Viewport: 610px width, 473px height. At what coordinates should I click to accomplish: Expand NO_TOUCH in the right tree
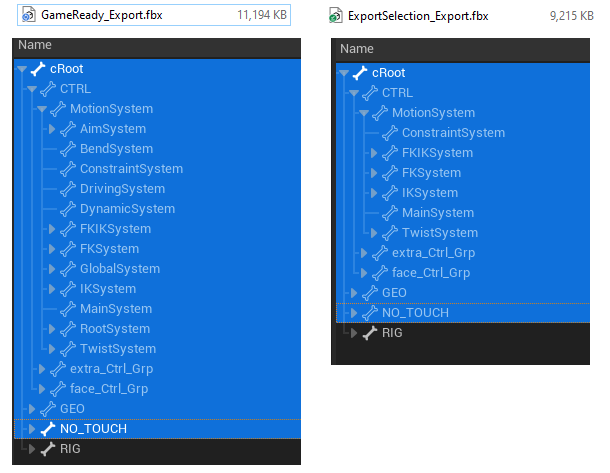coord(354,313)
